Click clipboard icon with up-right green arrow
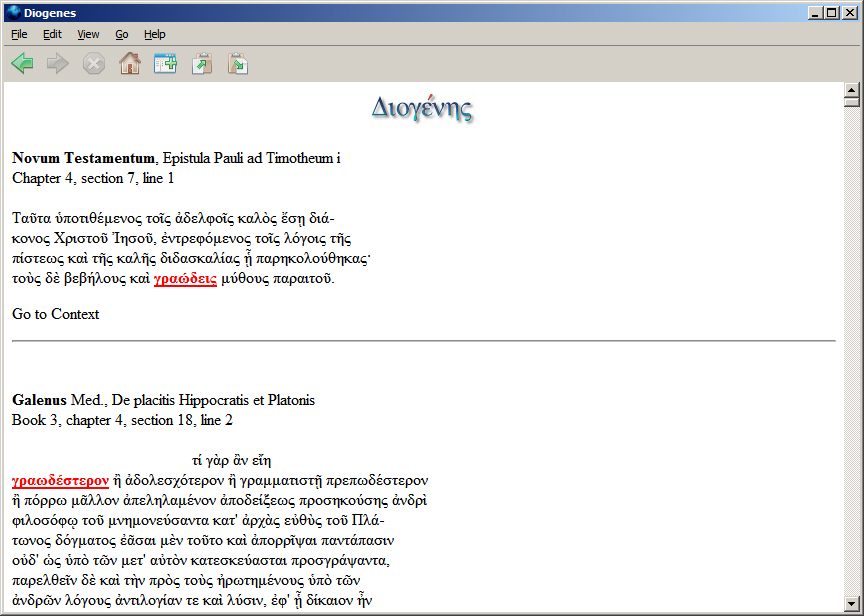Viewport: 864px width, 616px height. 202,64
